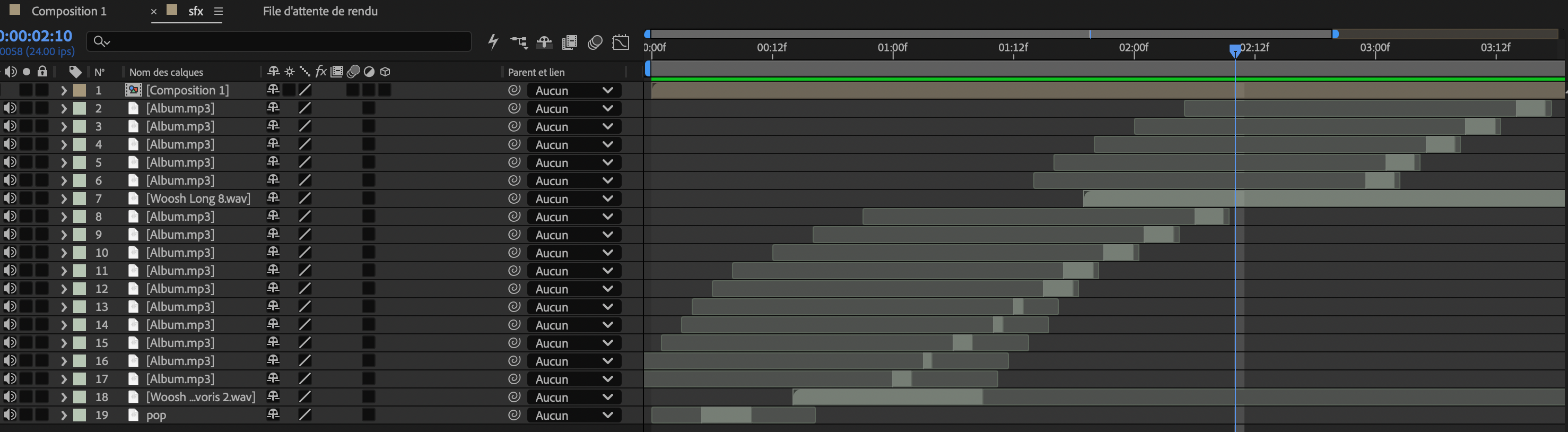Expand layer 19 pop properties

point(63,415)
